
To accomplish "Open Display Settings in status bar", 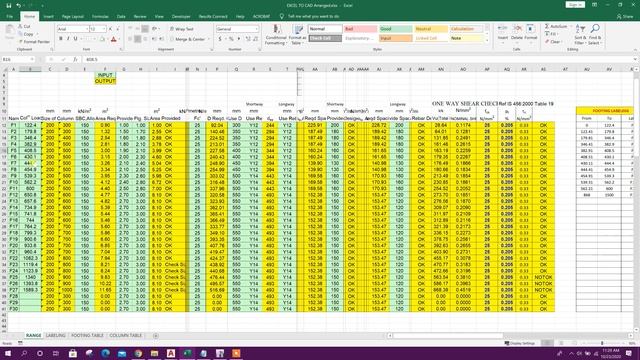I will tap(520, 343).
